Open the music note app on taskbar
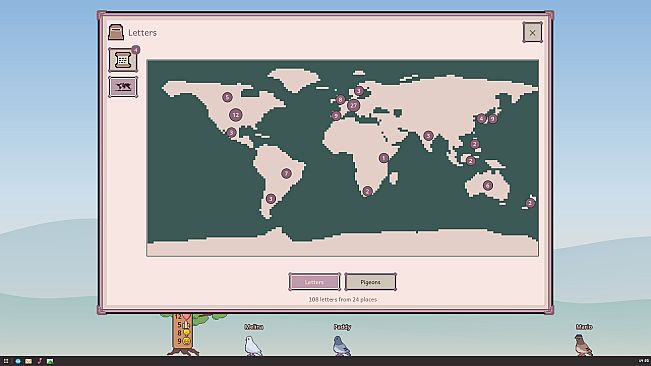 coord(39,361)
